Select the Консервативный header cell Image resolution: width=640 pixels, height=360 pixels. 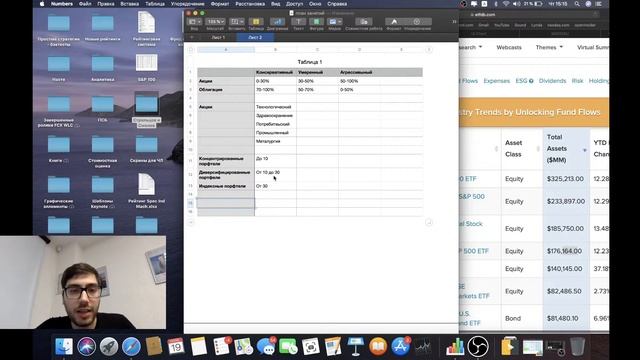tap(276, 72)
